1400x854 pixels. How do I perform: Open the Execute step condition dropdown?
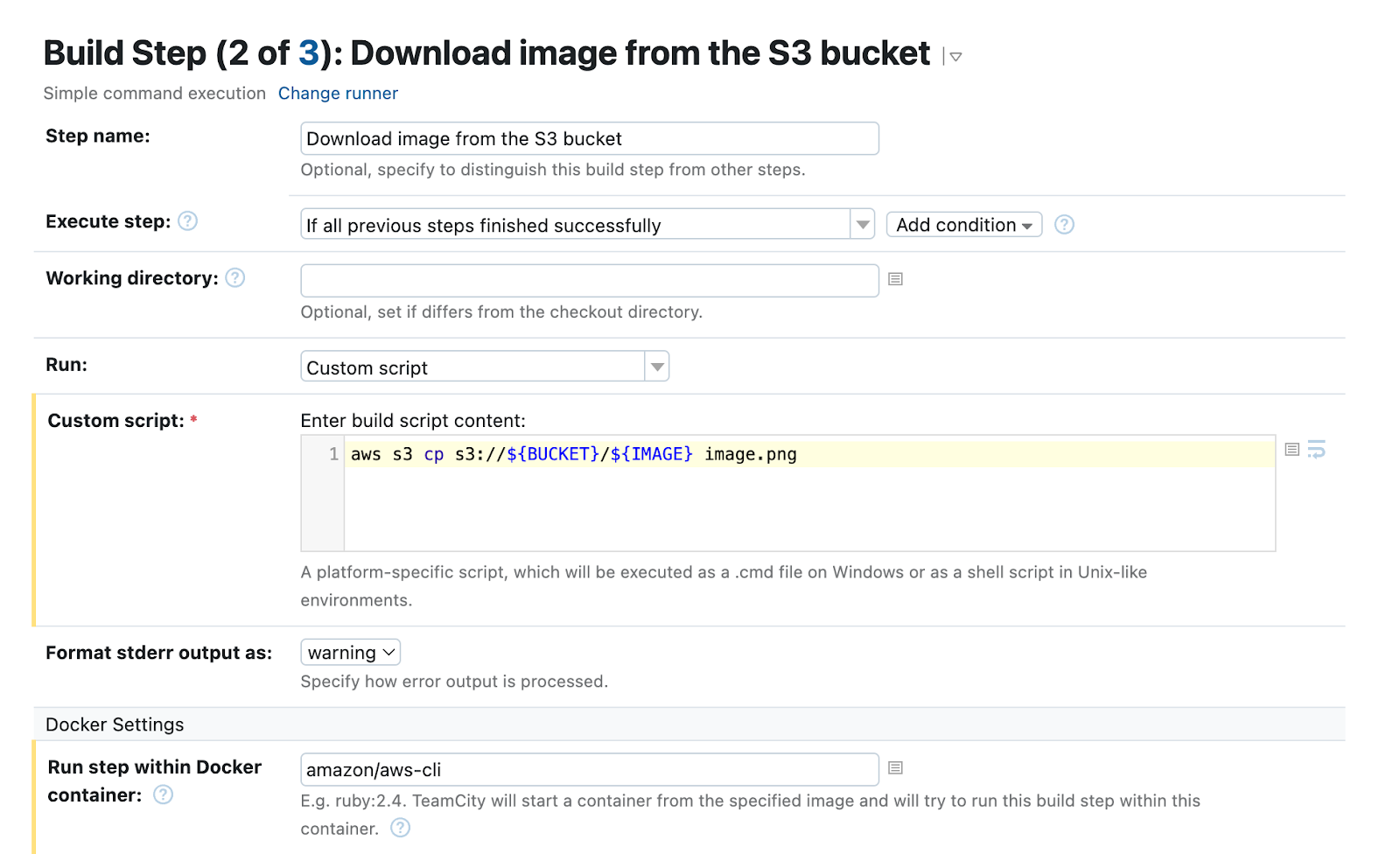(862, 225)
